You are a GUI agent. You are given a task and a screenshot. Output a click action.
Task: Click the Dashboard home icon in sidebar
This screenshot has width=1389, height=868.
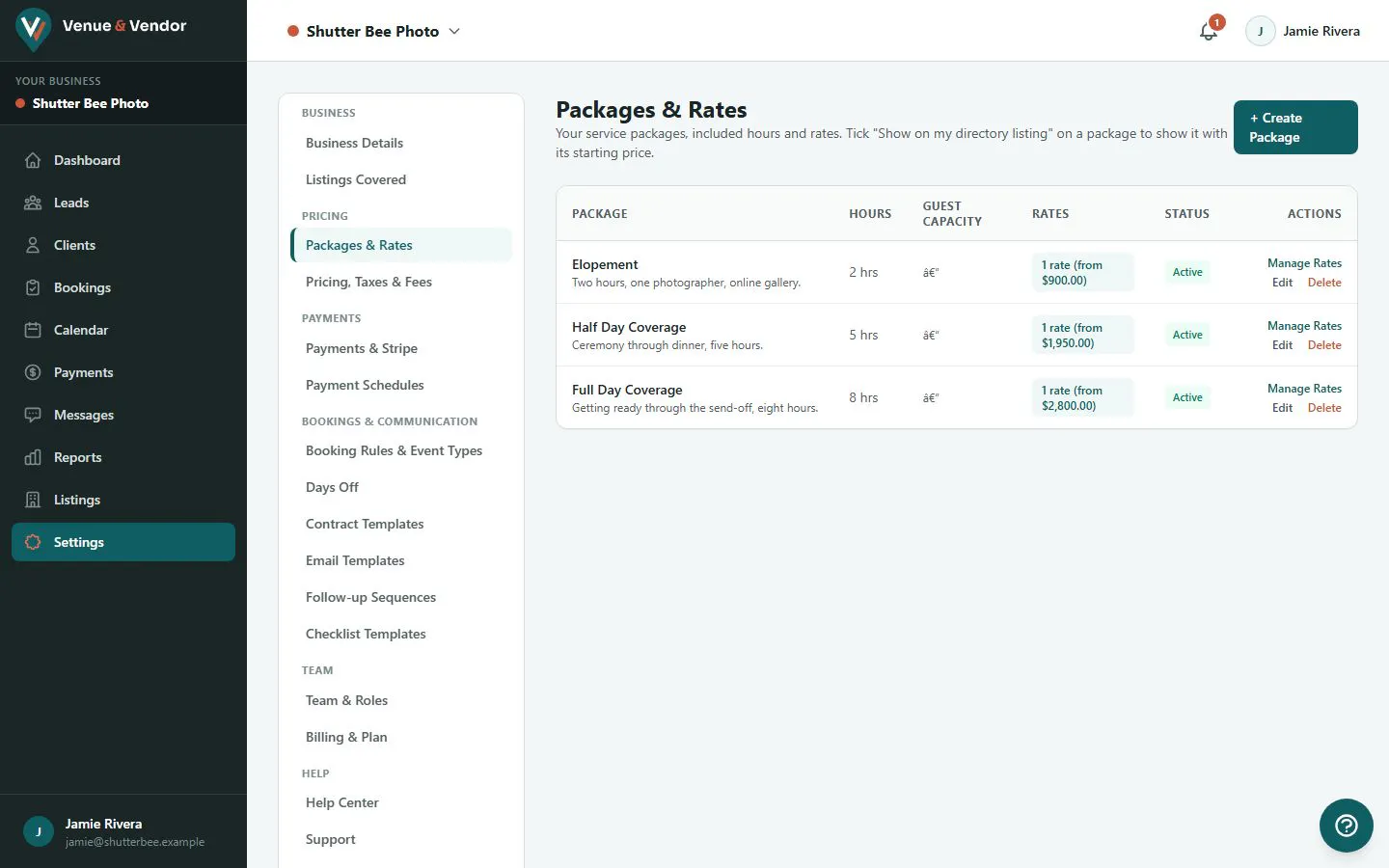(33, 160)
